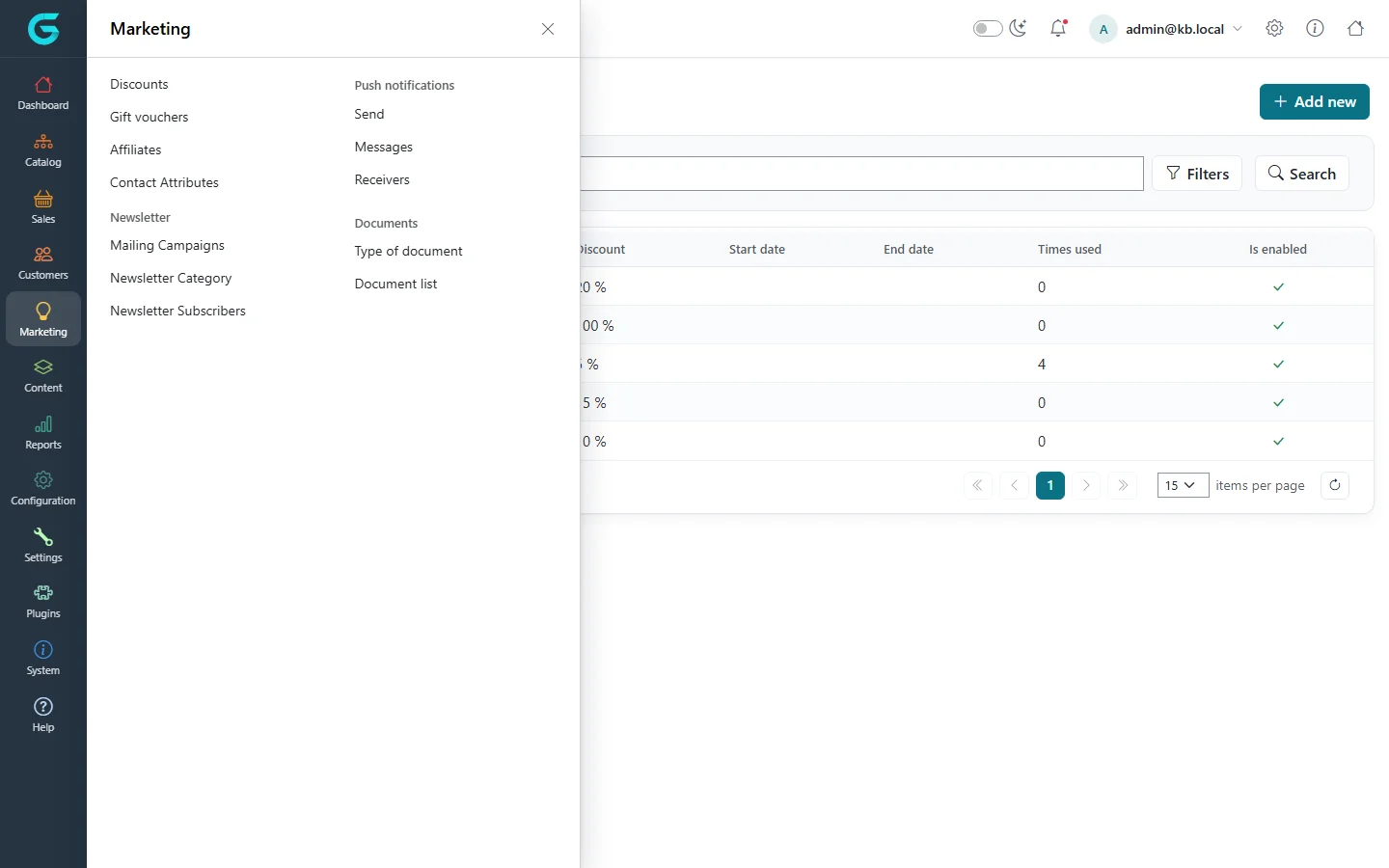1389x868 pixels.
Task: Open Discounts in Marketing menu
Action: tap(139, 84)
